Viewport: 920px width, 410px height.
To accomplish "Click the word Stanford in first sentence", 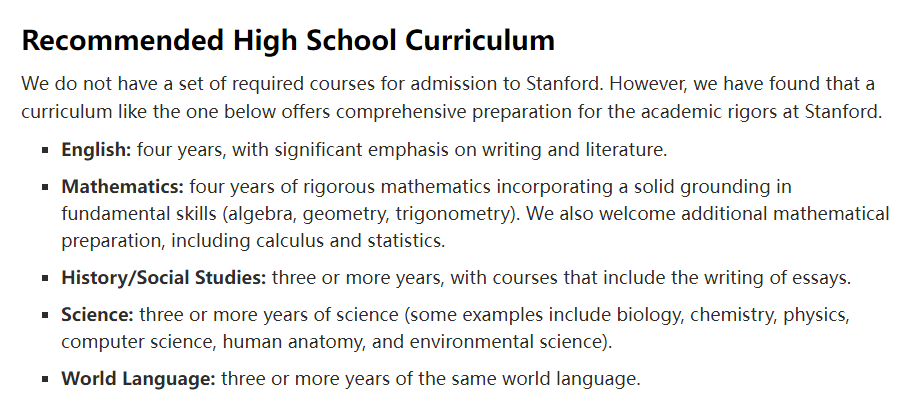I will [x=562, y=84].
